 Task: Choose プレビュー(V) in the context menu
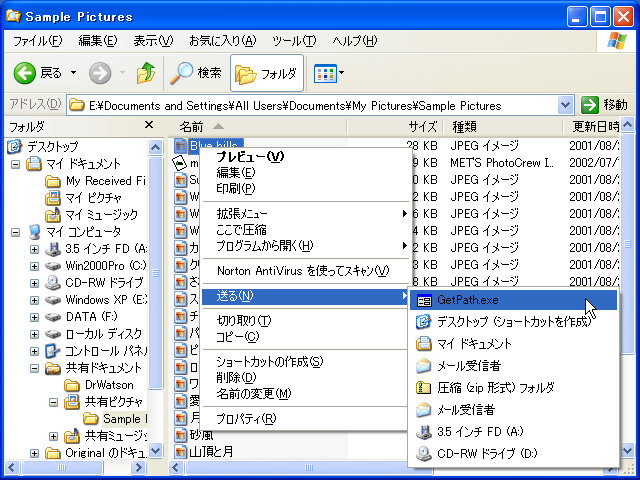click(x=306, y=157)
